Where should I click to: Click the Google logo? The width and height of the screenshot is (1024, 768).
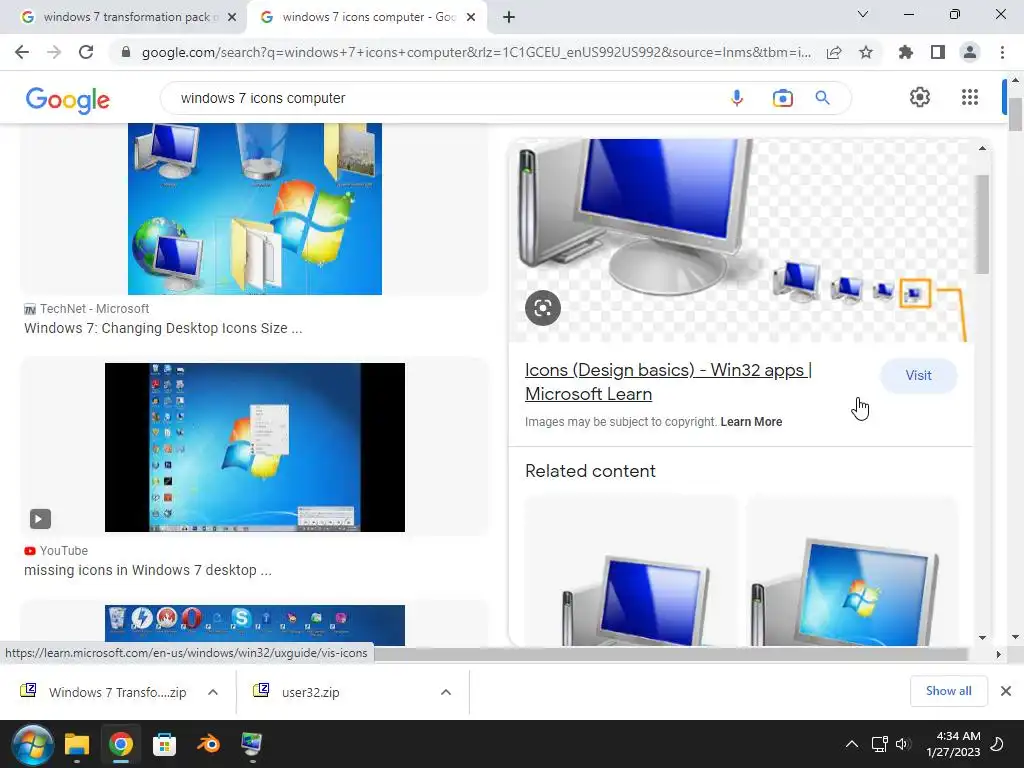67,100
